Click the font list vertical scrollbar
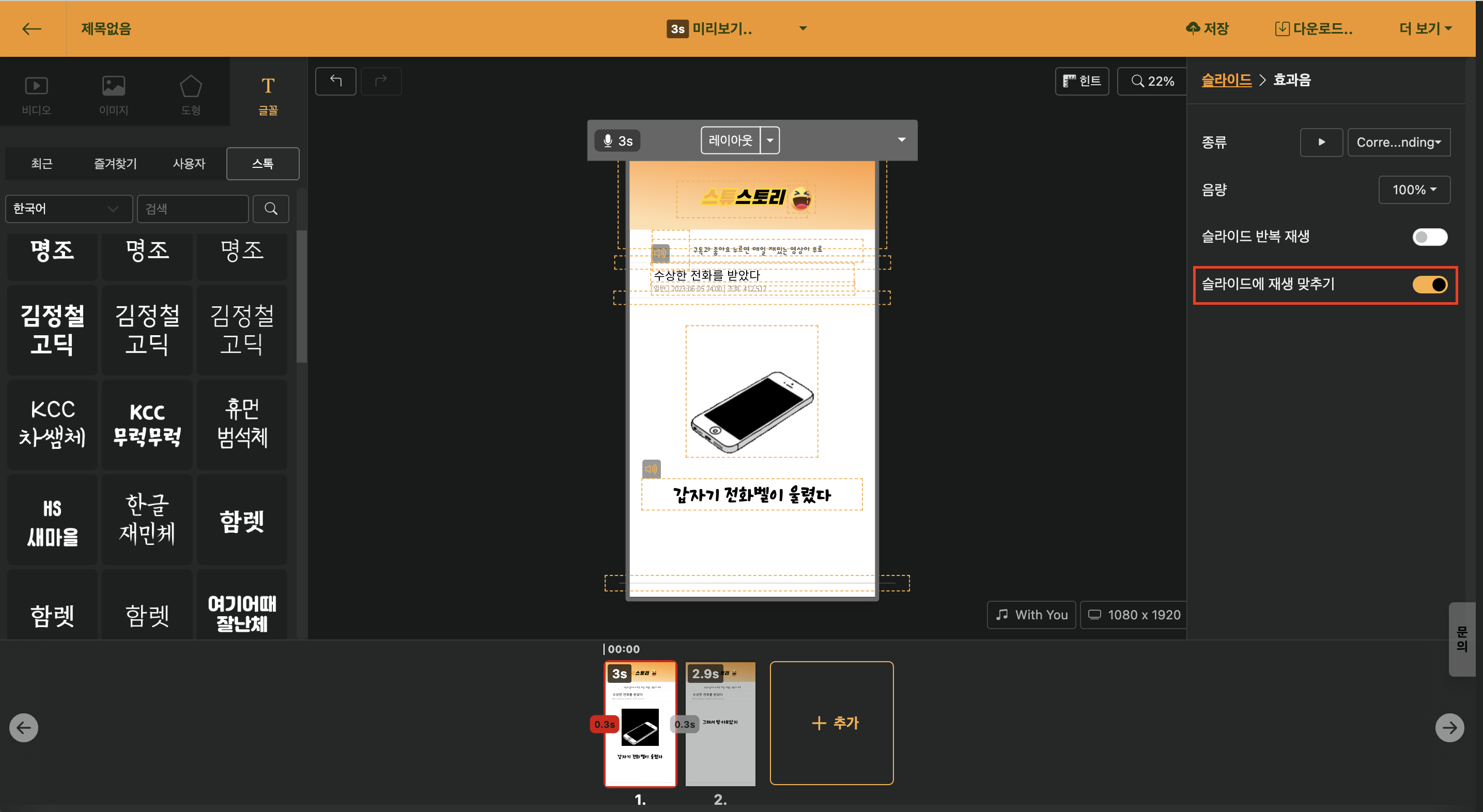 coord(301,296)
